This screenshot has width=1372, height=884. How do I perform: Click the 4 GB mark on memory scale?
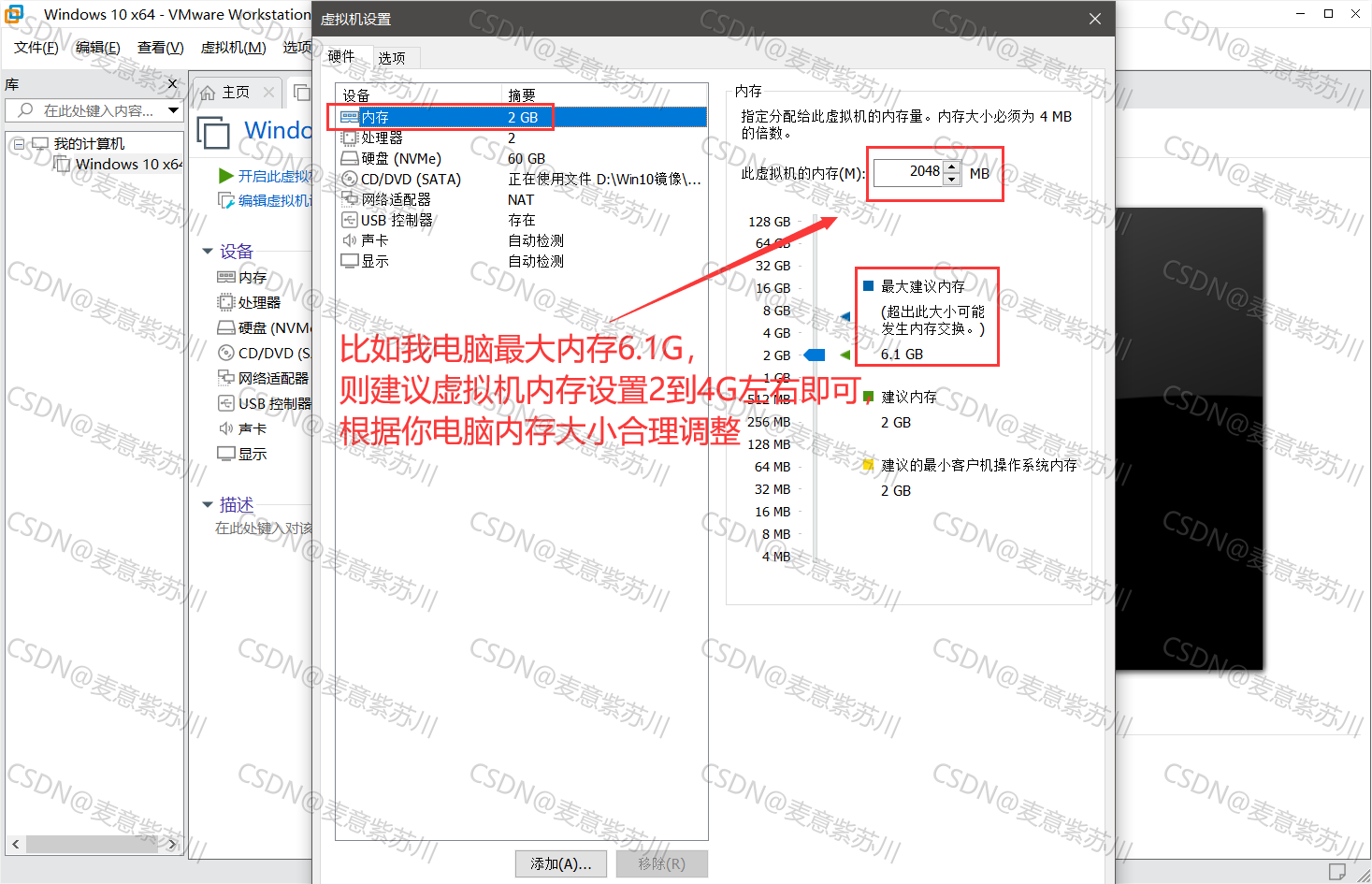[776, 333]
